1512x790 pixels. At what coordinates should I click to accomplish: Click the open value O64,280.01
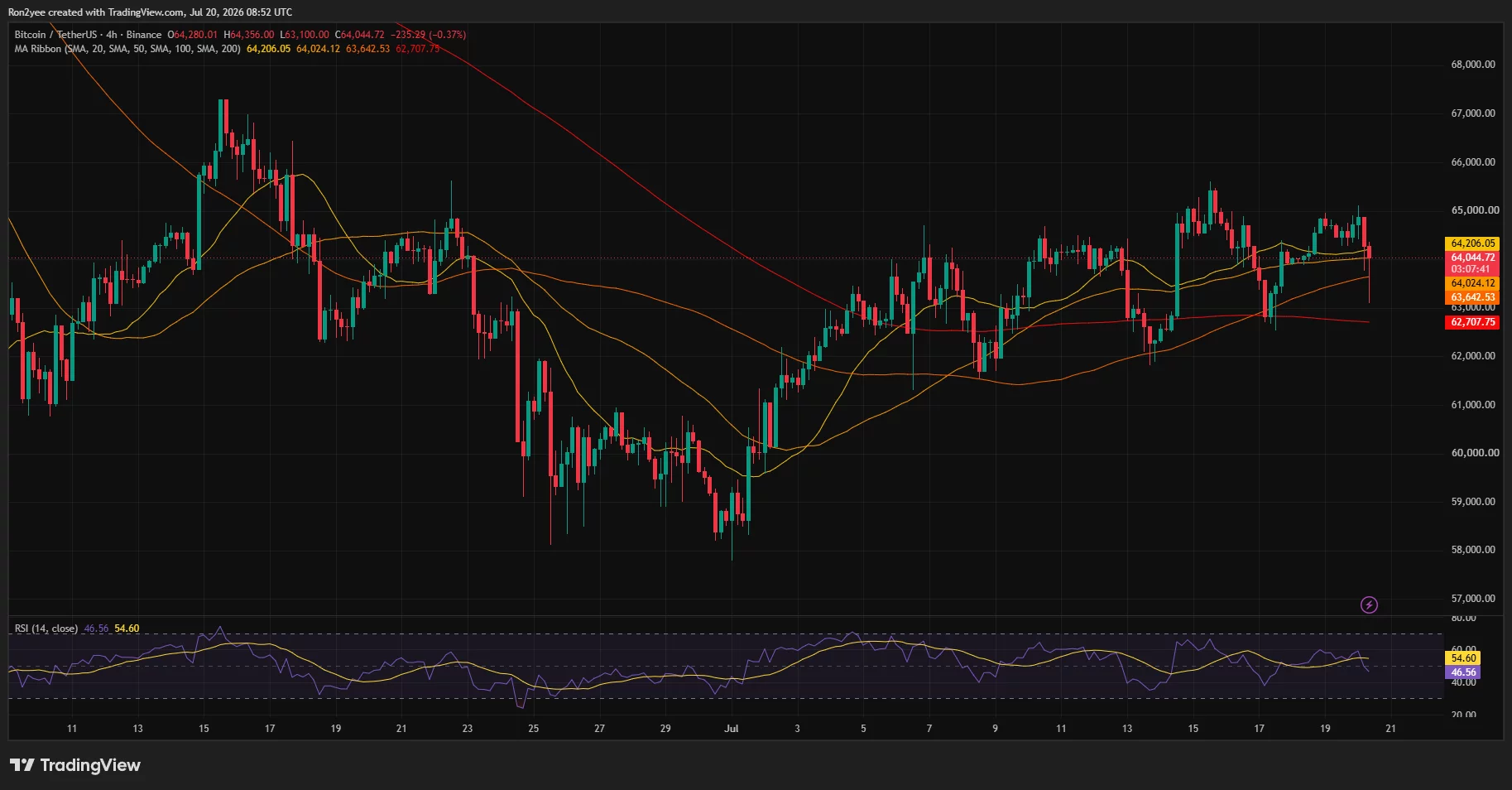193,35
